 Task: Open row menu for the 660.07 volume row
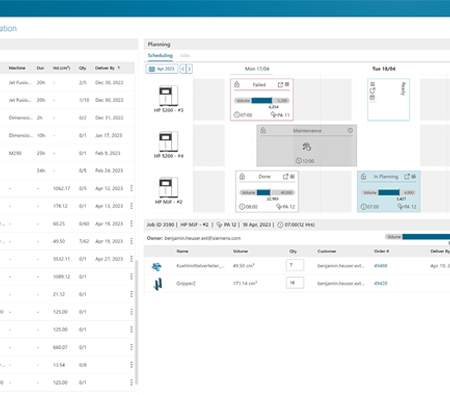(131, 347)
